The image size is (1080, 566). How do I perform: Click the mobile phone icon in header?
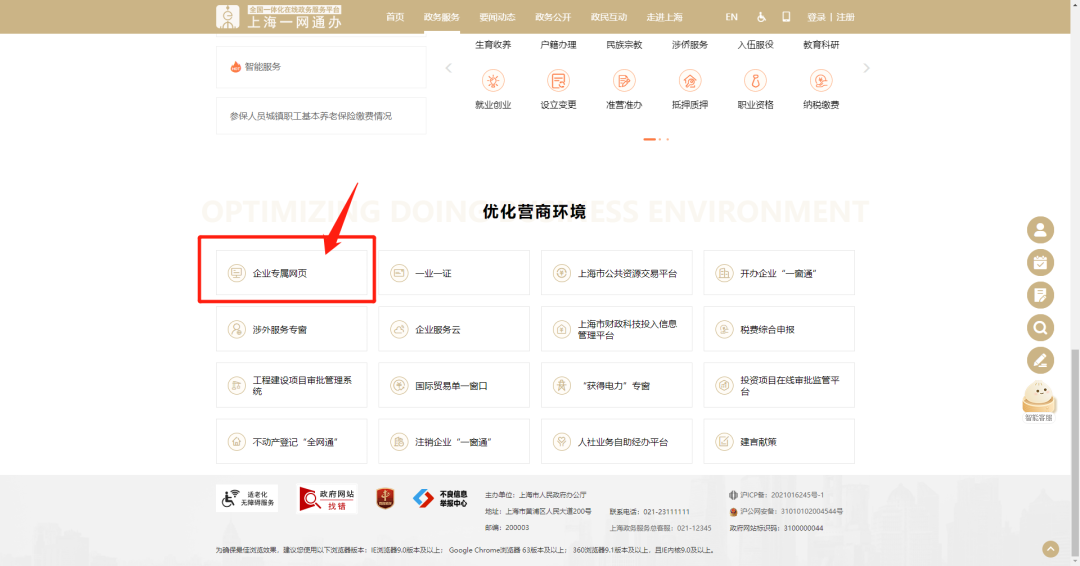click(786, 17)
